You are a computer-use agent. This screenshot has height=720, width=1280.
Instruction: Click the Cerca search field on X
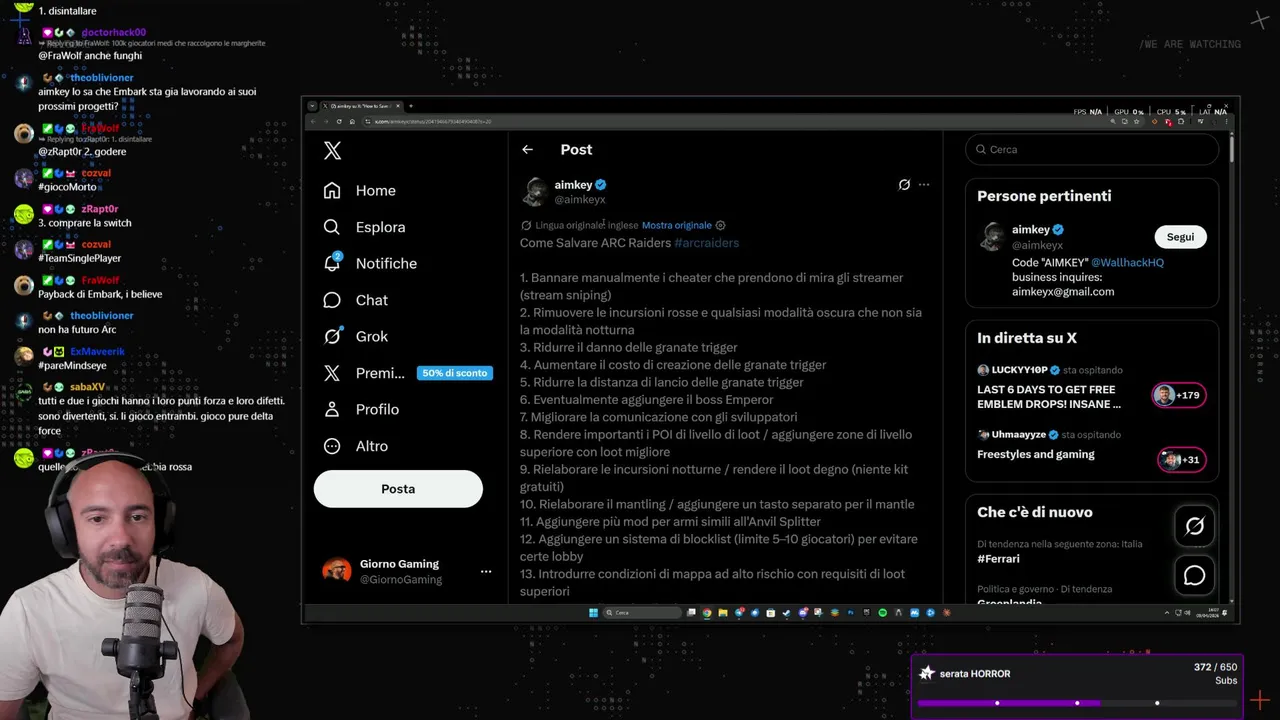[x=1092, y=149]
